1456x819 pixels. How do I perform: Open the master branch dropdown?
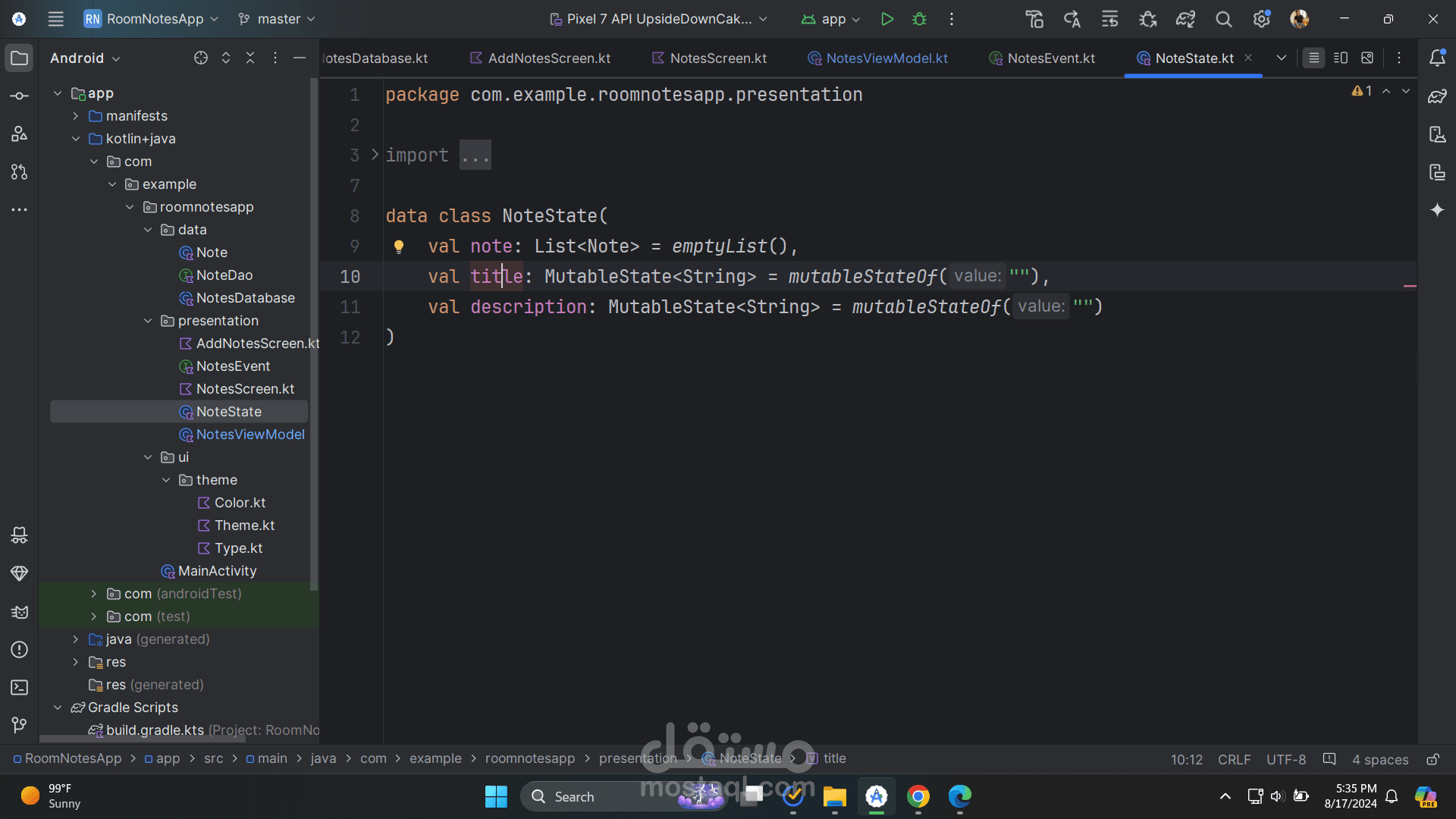(x=278, y=19)
